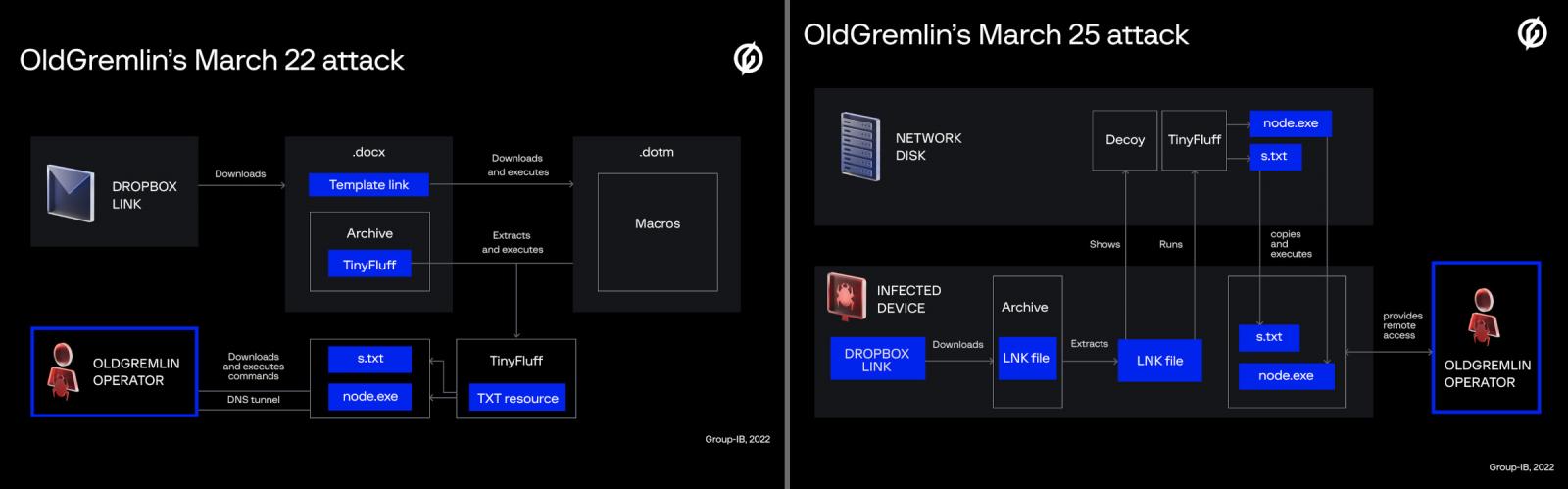Click the Decoy box on the network disk

pyautogui.click(x=1124, y=140)
